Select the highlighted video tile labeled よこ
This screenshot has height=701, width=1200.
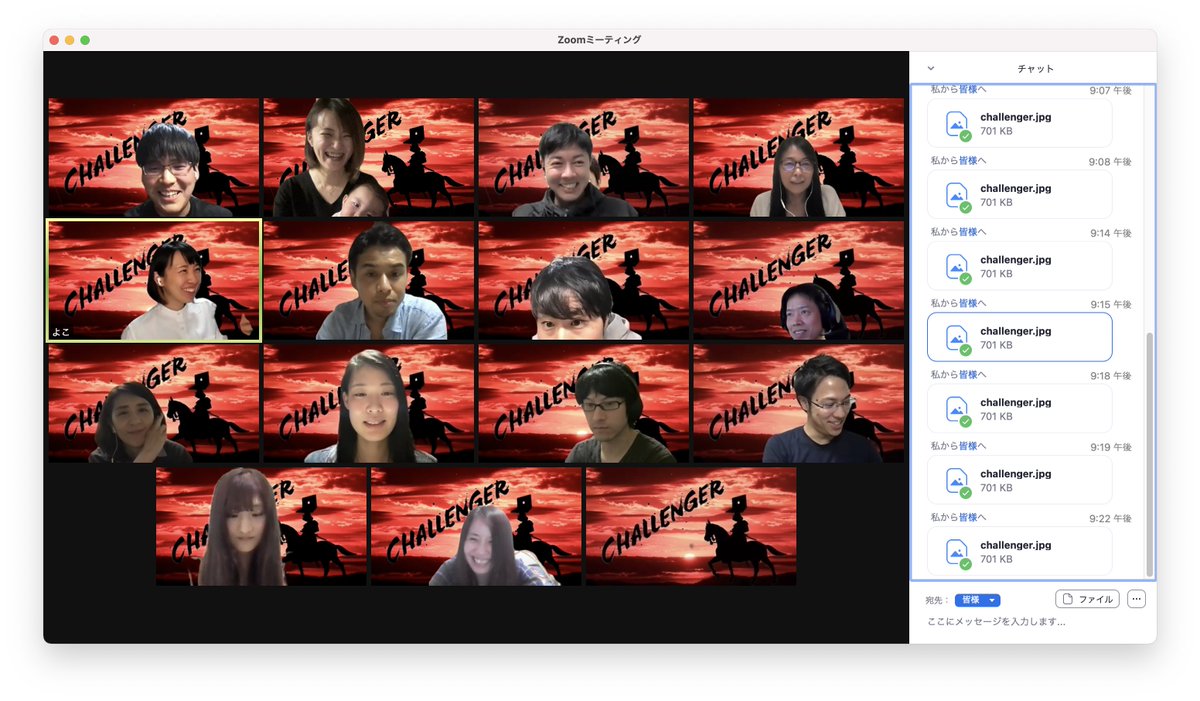pos(154,281)
